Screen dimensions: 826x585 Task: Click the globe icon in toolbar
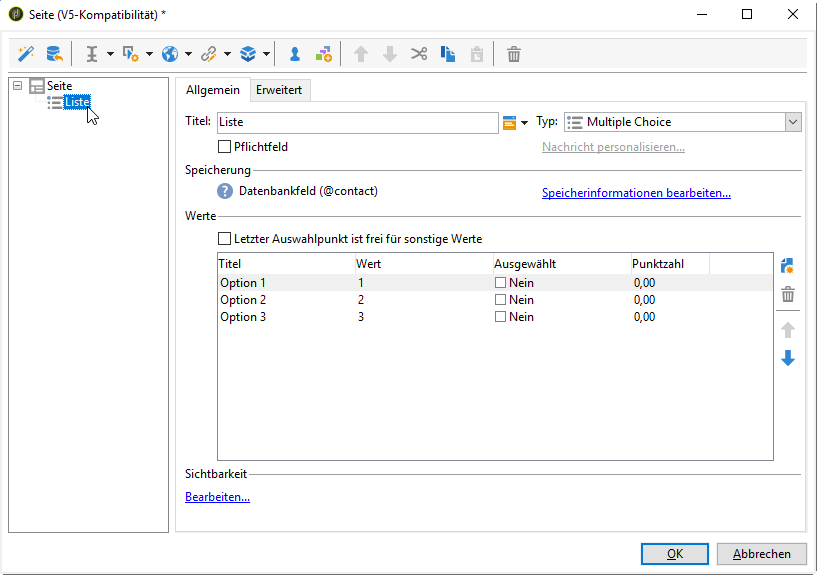coord(170,54)
